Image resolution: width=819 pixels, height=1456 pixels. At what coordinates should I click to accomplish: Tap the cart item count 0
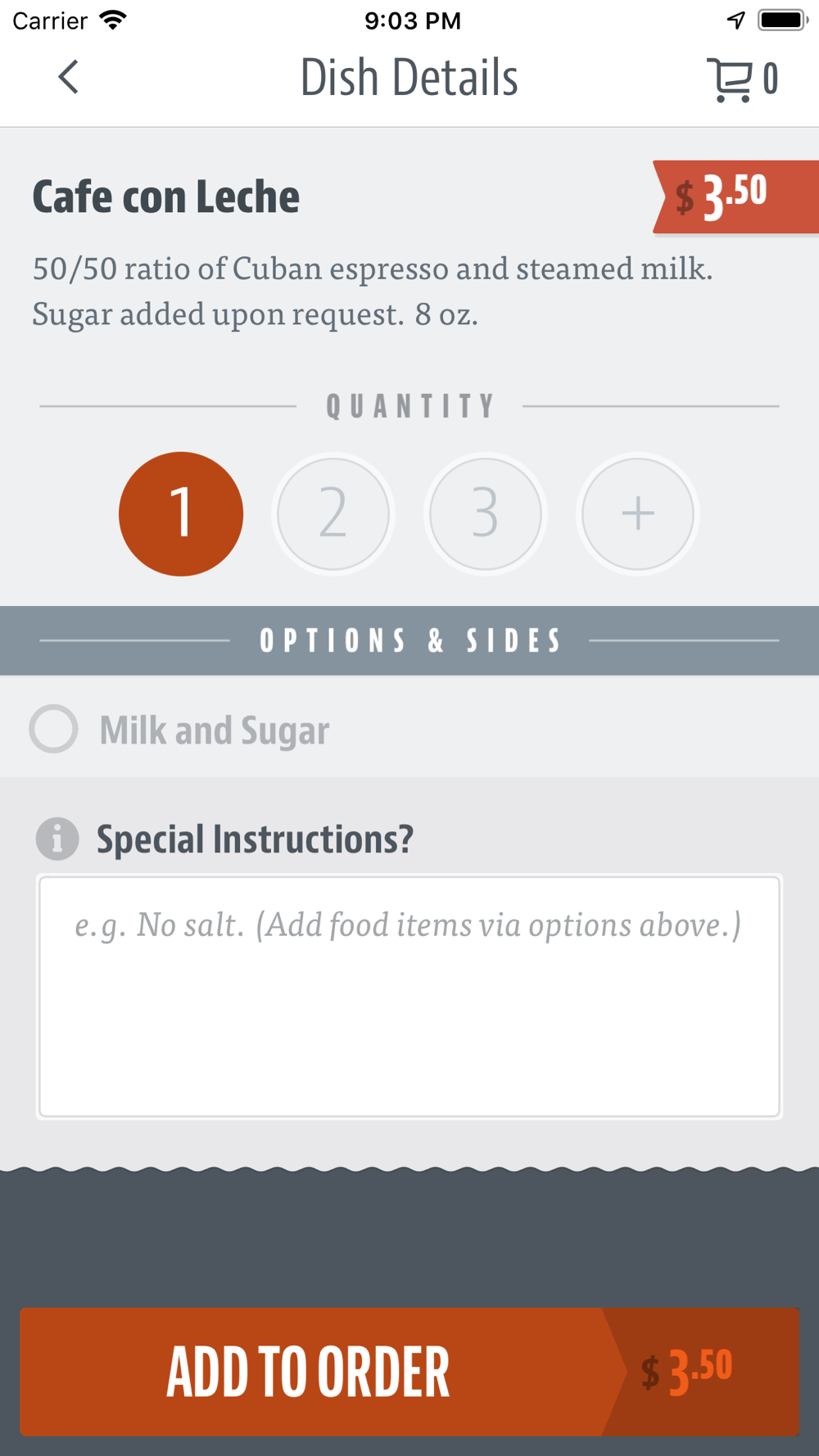[x=771, y=79]
